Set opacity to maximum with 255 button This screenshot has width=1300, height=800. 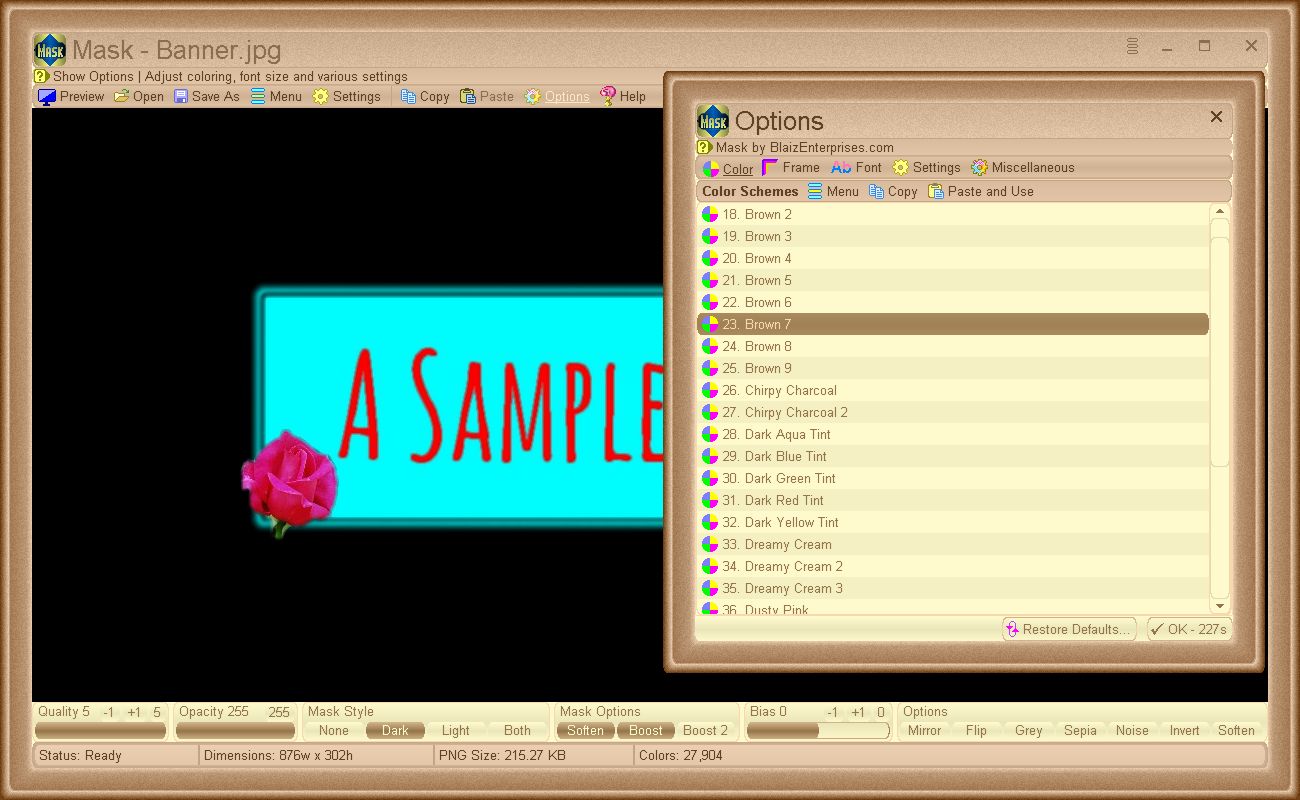tap(279, 713)
